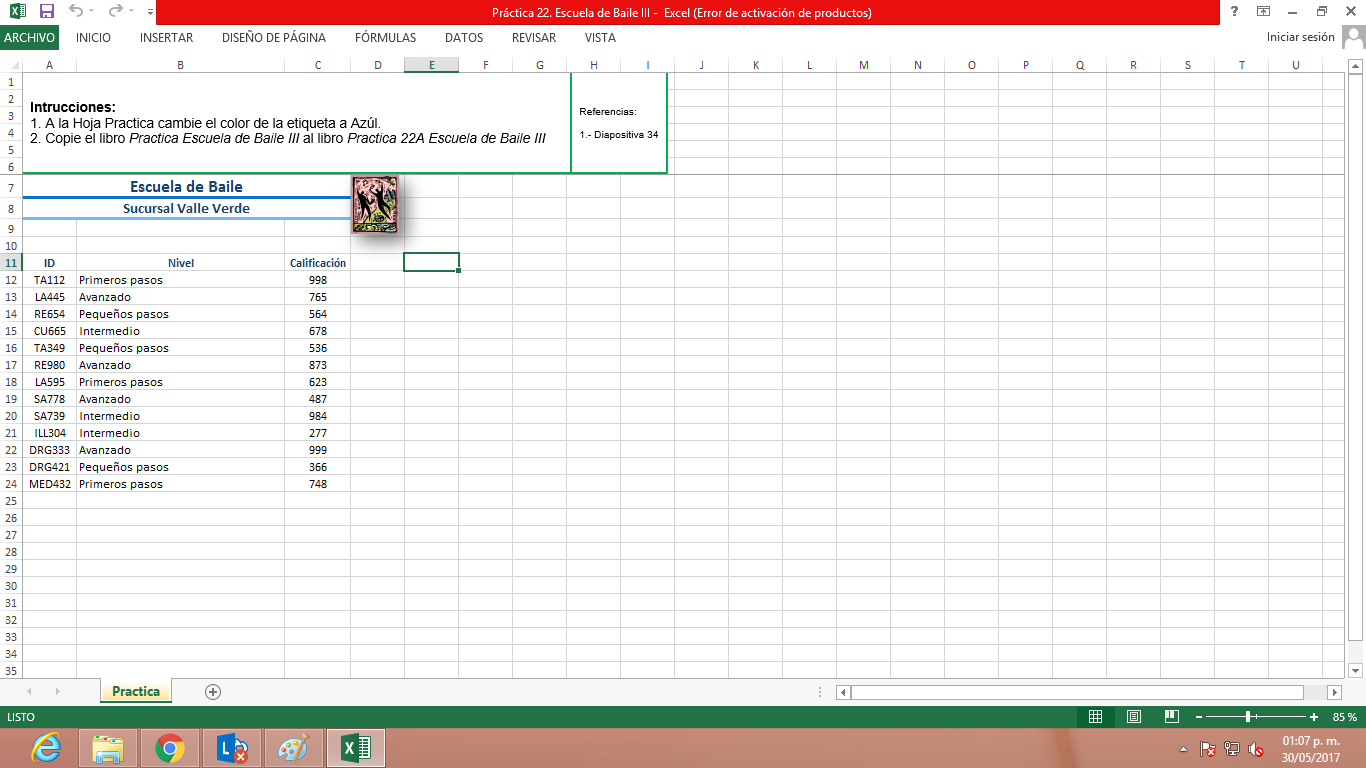
Task: Switch to the FÓRMULAS ribbon tab
Action: click(x=386, y=38)
